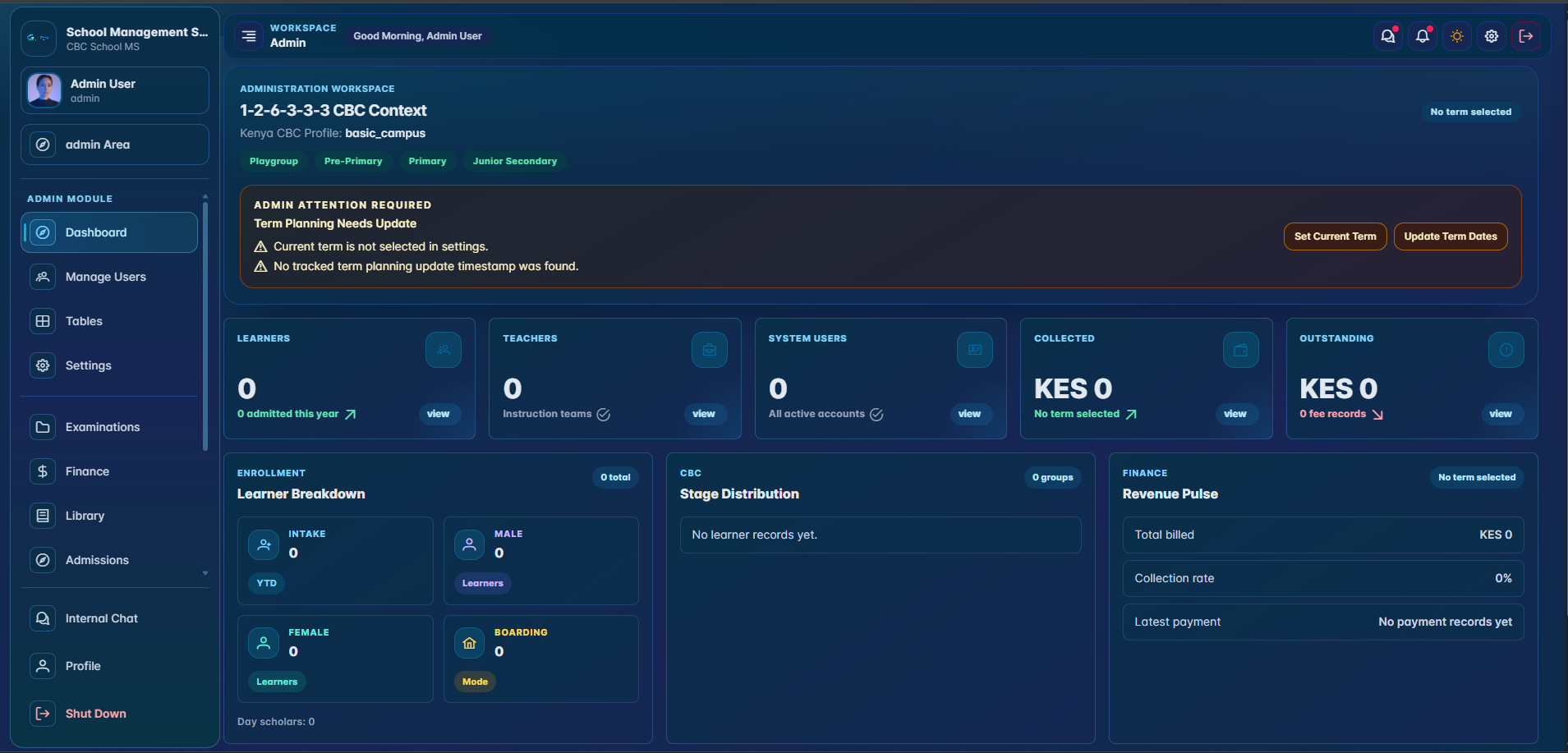1568x753 pixels.
Task: Select the Pre-Primary stage tag
Action: pyautogui.click(x=353, y=161)
